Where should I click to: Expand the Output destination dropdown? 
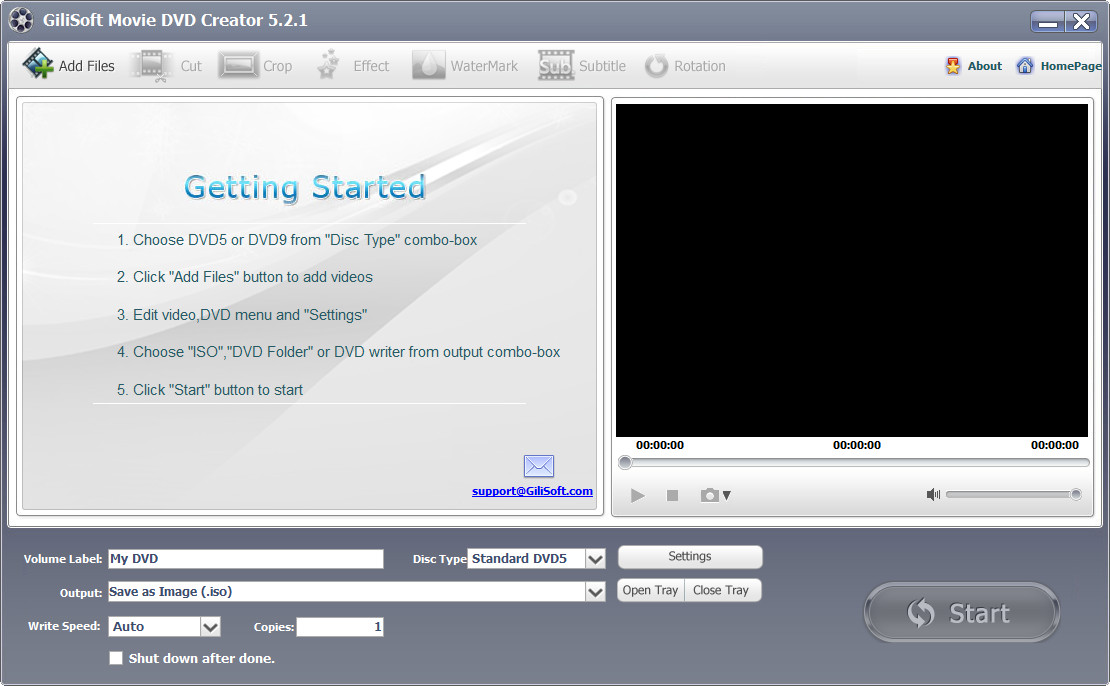click(x=595, y=592)
